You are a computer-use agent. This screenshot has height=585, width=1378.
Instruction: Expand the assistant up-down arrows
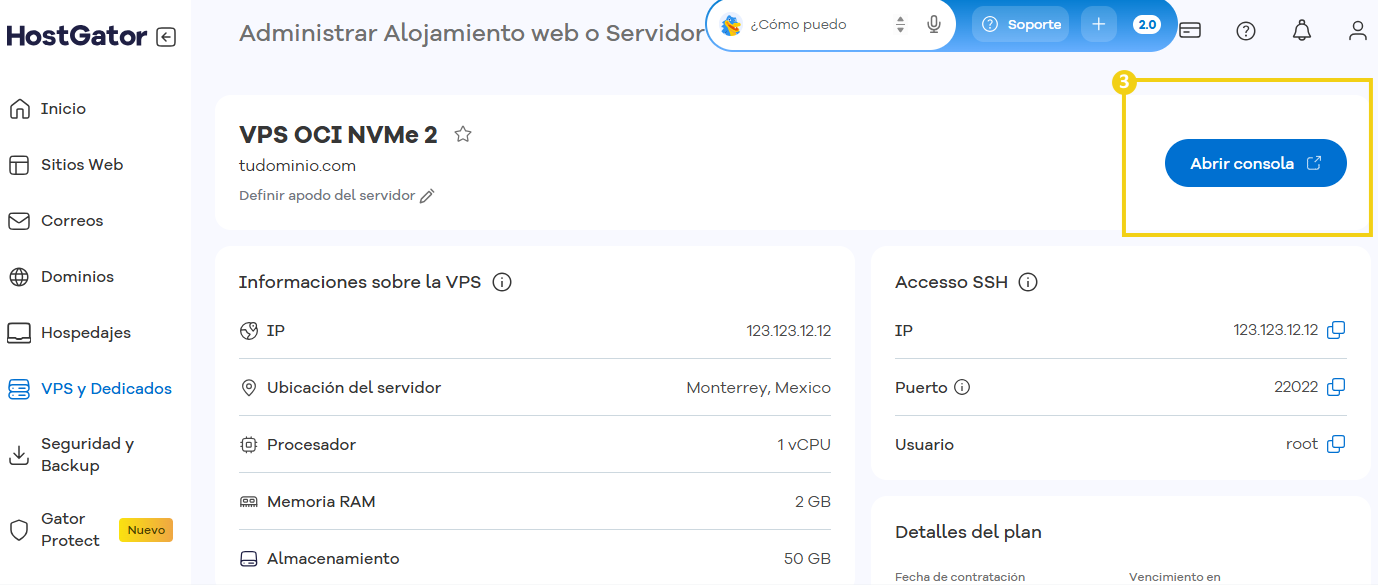click(x=901, y=25)
